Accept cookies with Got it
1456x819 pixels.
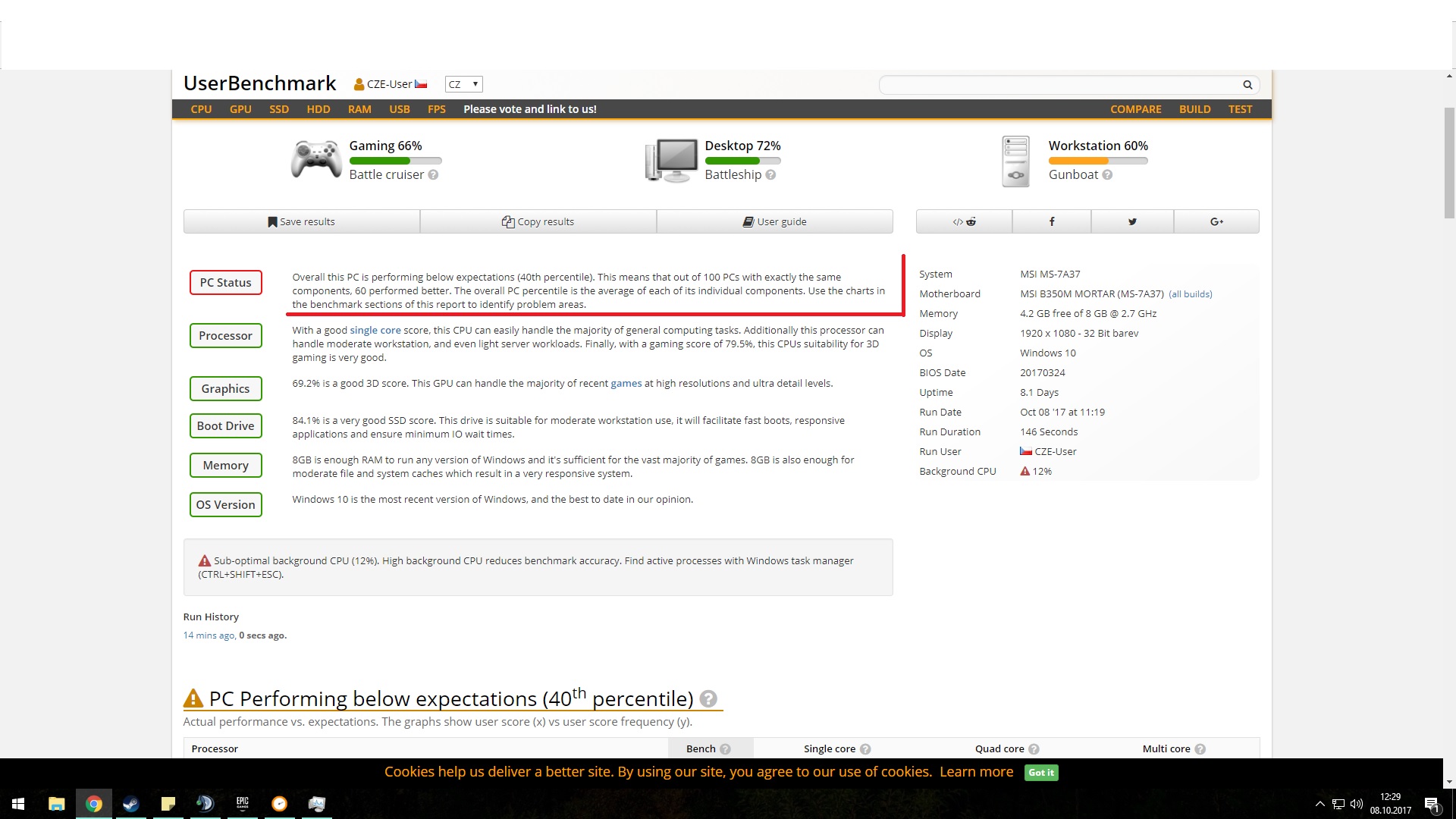click(x=1041, y=773)
